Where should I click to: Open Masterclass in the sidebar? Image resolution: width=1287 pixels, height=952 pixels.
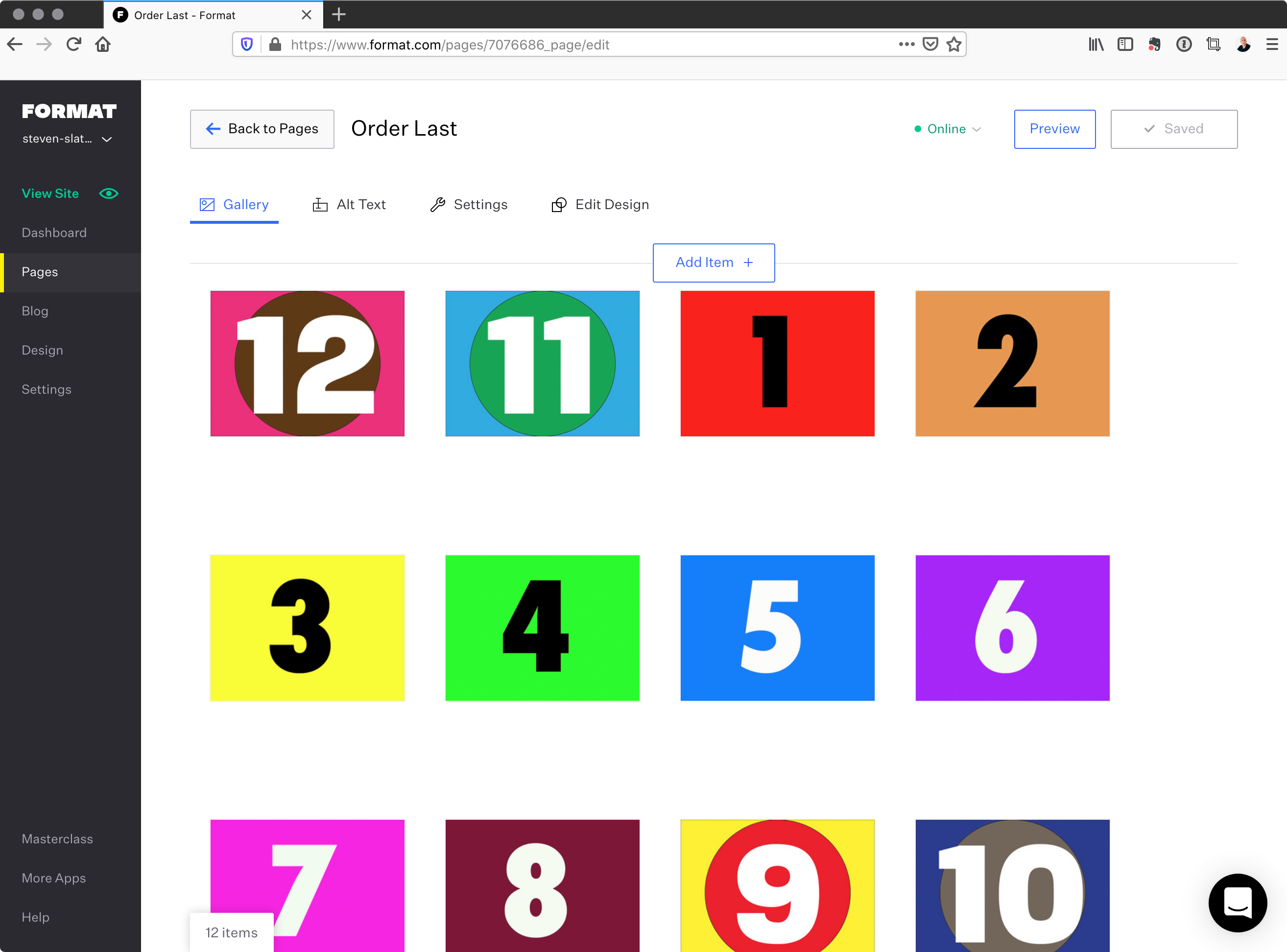(x=57, y=839)
